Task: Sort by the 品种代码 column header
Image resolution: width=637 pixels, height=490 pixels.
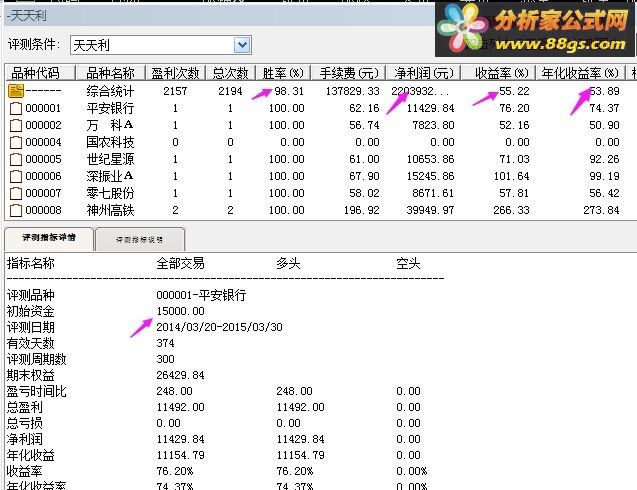Action: click(x=40, y=73)
